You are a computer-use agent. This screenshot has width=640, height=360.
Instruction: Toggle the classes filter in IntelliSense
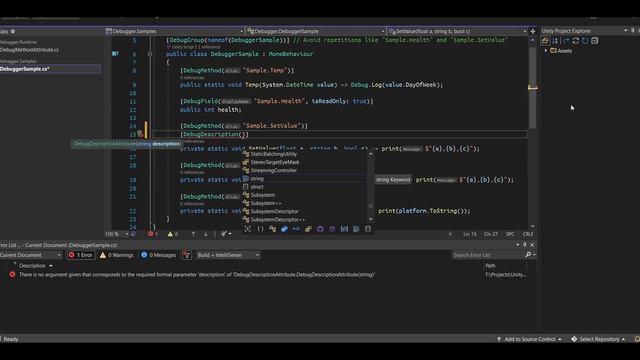pyautogui.click(x=272, y=229)
